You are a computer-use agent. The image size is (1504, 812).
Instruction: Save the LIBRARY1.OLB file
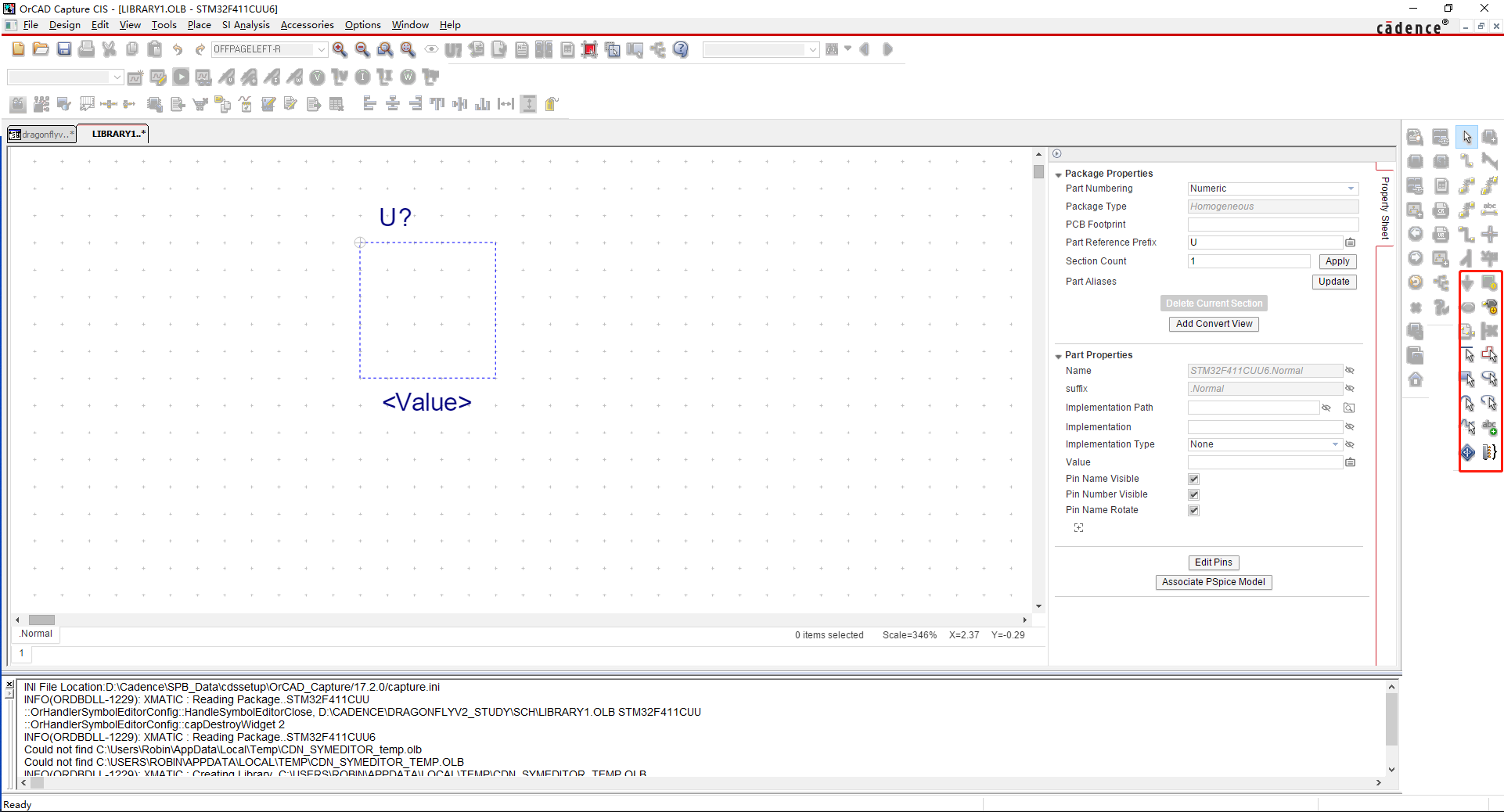point(65,49)
